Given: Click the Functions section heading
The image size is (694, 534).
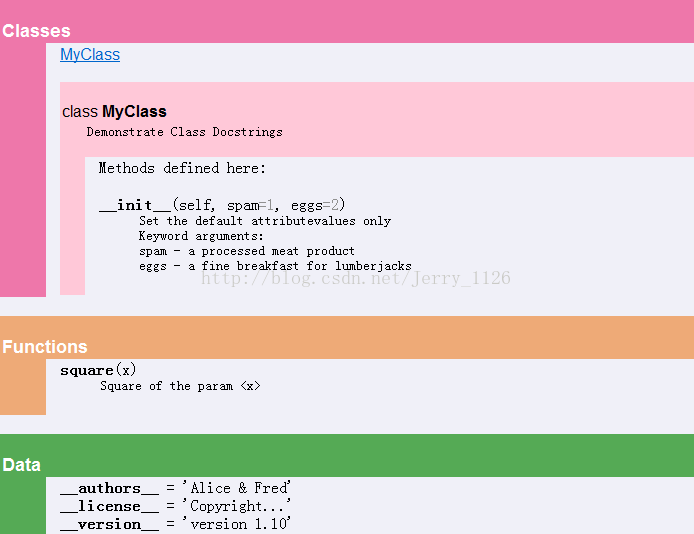Looking at the screenshot, I should (45, 347).
